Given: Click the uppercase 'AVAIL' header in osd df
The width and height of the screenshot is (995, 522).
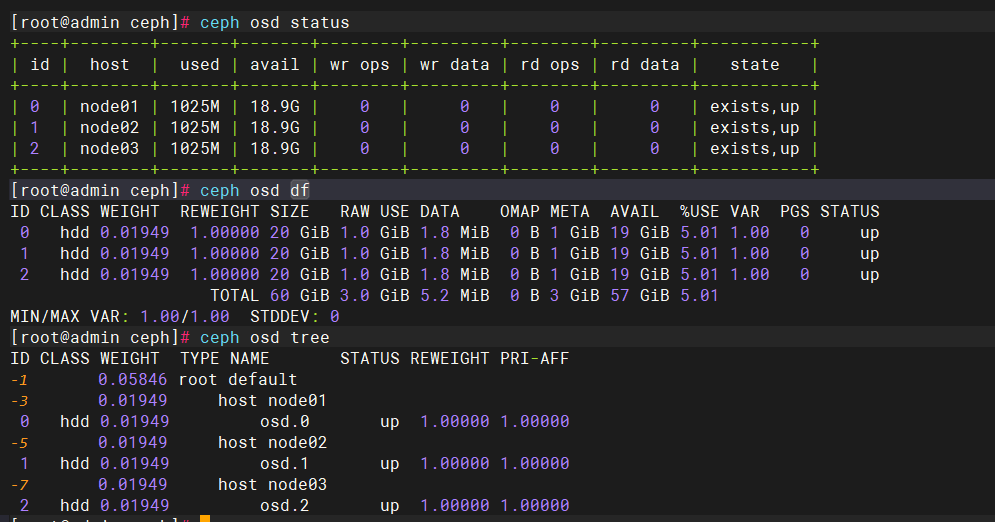Looking at the screenshot, I should tap(635, 211).
